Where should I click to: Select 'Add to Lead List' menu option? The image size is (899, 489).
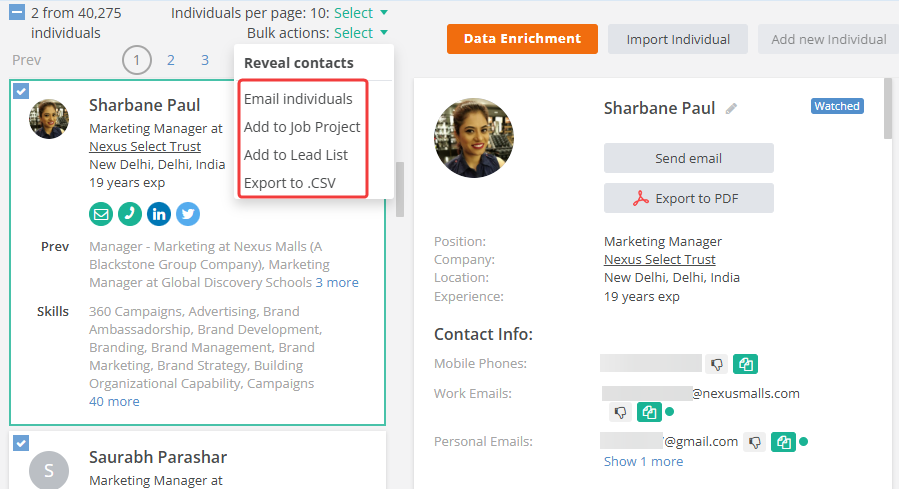pos(295,155)
